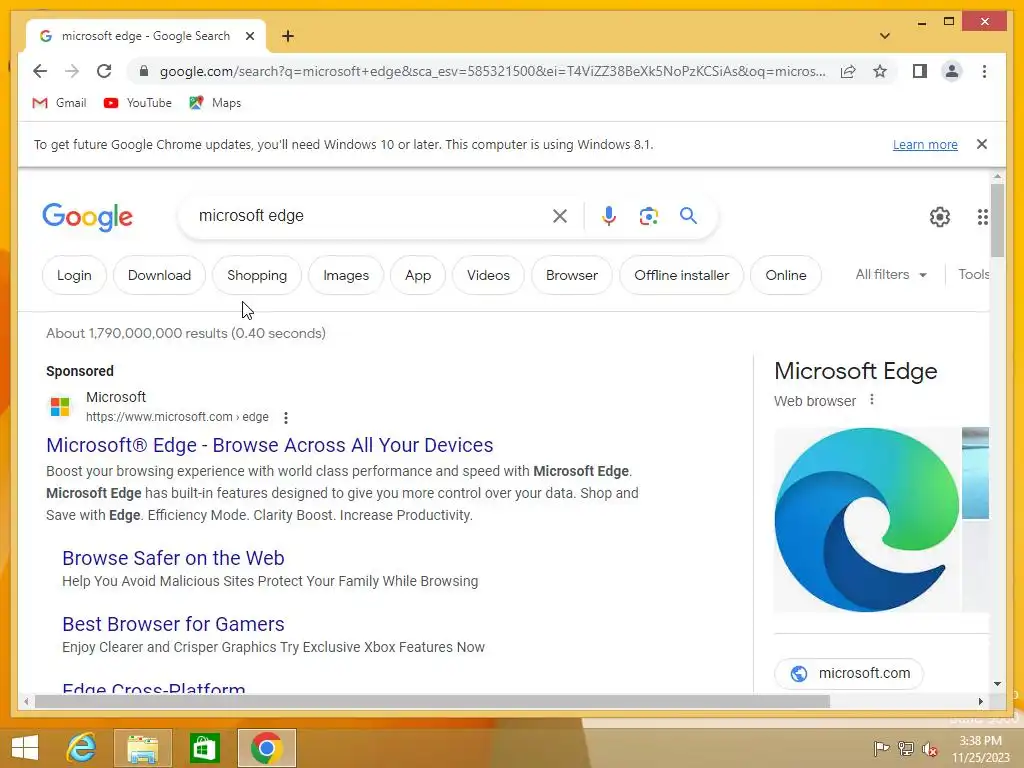Open the tab search chevron in title bar
The height and width of the screenshot is (768, 1024).
pyautogui.click(x=884, y=36)
